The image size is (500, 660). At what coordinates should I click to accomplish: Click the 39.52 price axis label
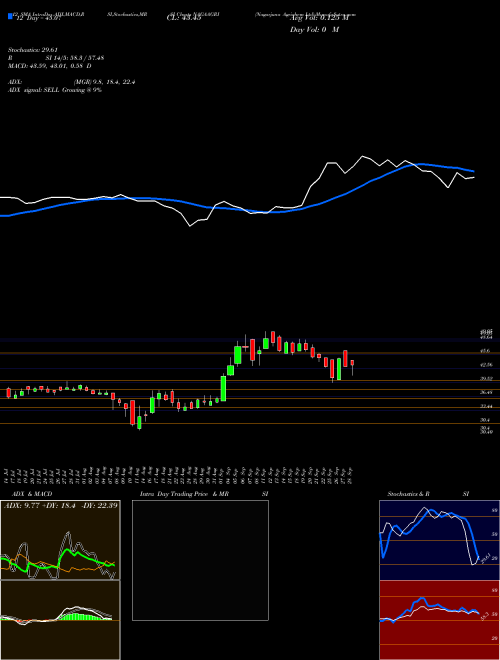tap(487, 378)
